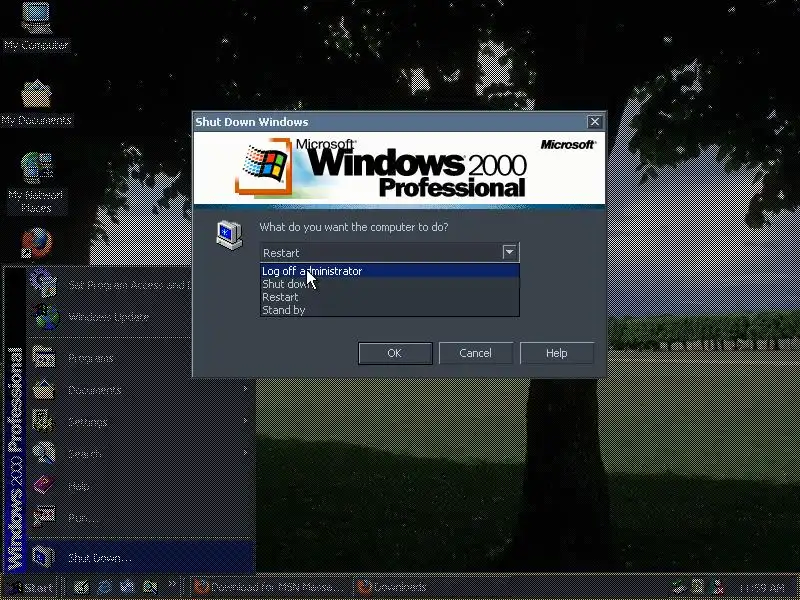Cancel the Shut Down Windows dialog
The width and height of the screenshot is (800, 600).
pyautogui.click(x=476, y=353)
